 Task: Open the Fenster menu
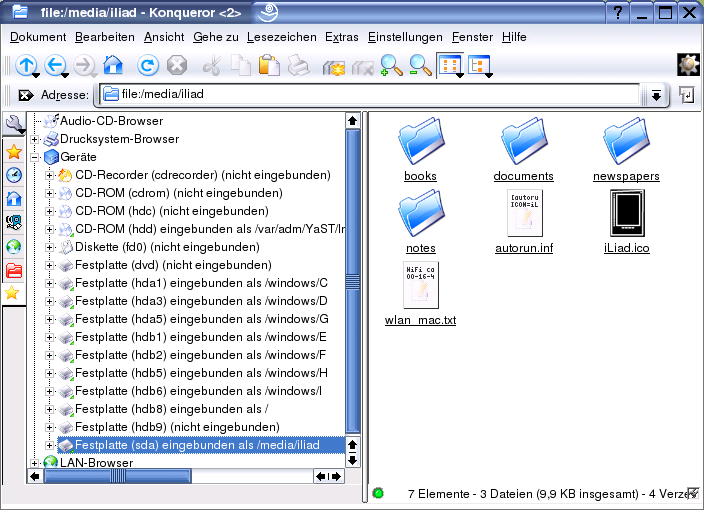pyautogui.click(x=472, y=37)
